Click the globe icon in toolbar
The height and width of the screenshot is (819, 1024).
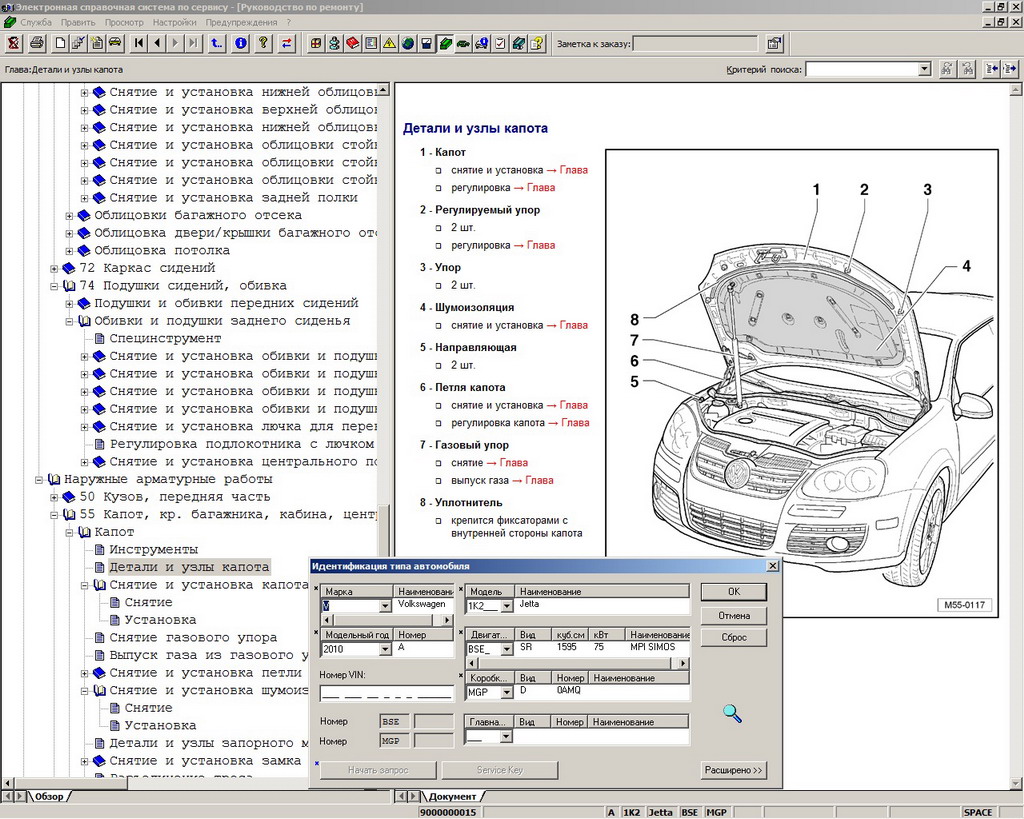[x=408, y=43]
